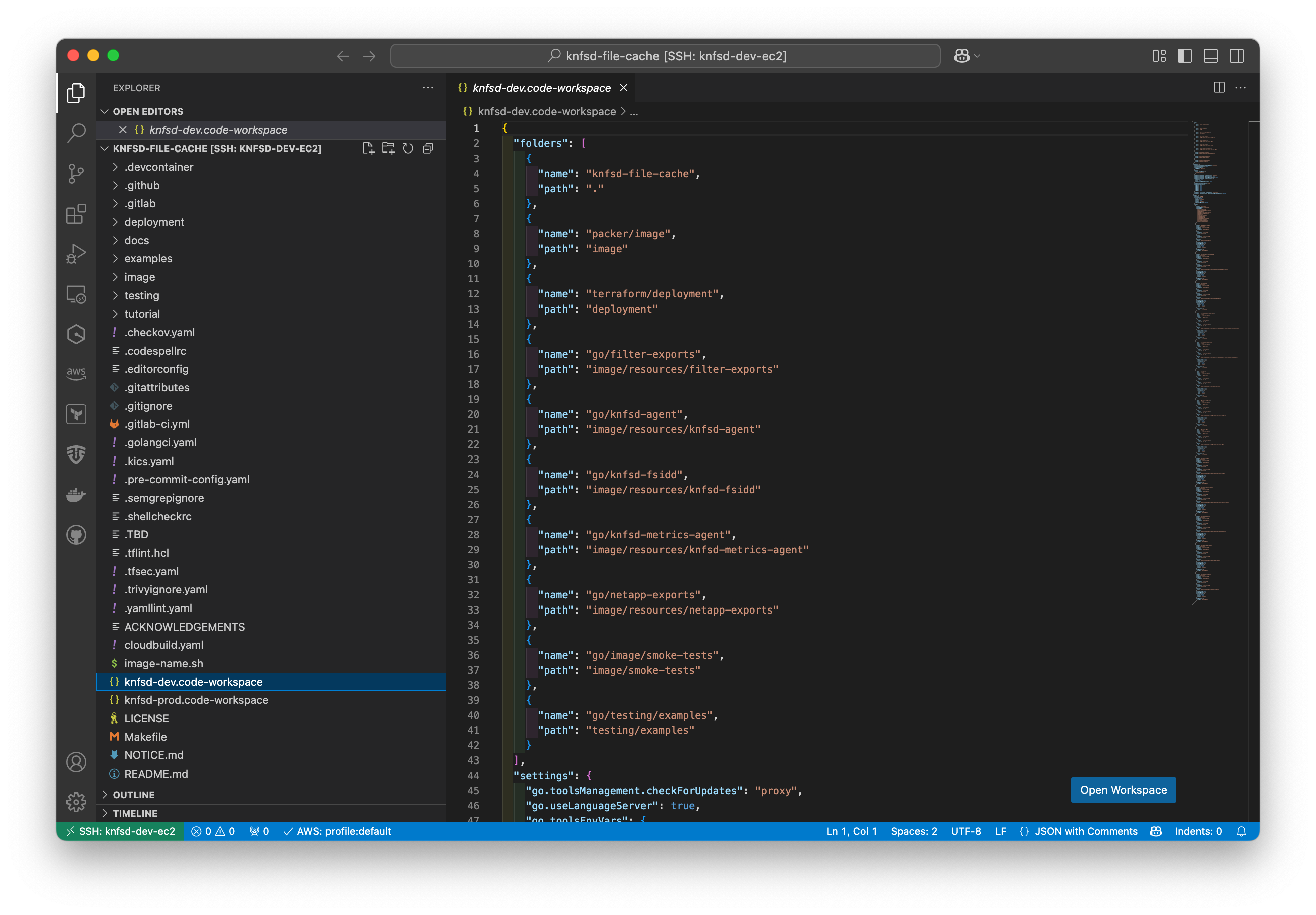The width and height of the screenshot is (1316, 915).
Task: Click the UTF-8 encoding status item
Action: coord(966,831)
